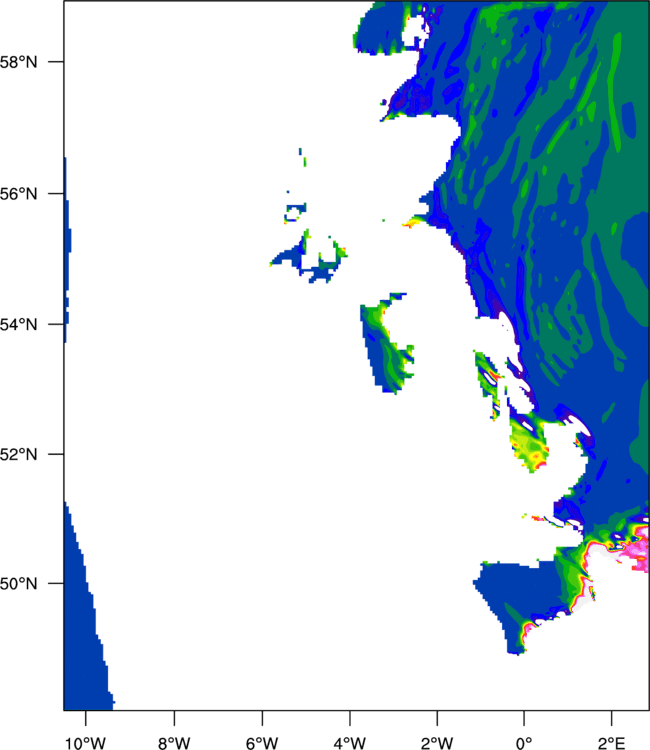Select the 4°W longitude tick label

pos(349,741)
